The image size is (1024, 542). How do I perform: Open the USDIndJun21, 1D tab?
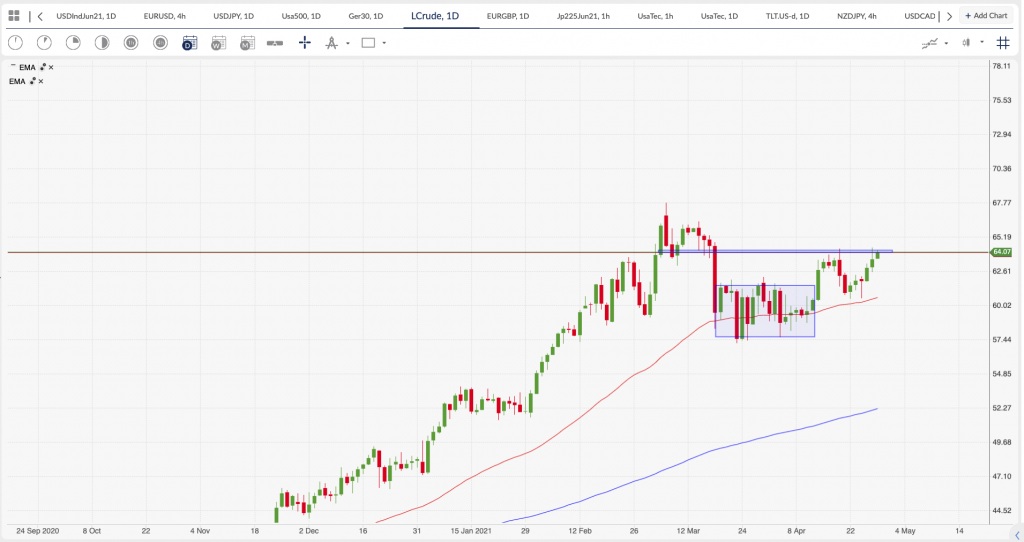coord(86,16)
